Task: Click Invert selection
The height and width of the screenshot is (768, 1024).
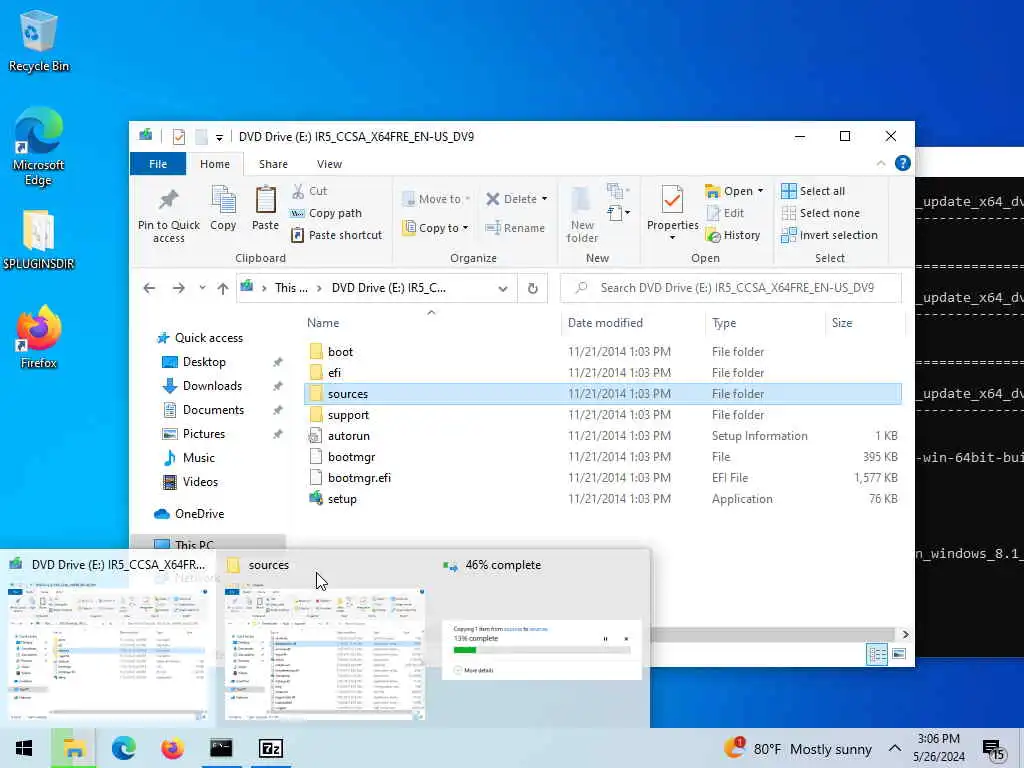Action: click(x=829, y=235)
